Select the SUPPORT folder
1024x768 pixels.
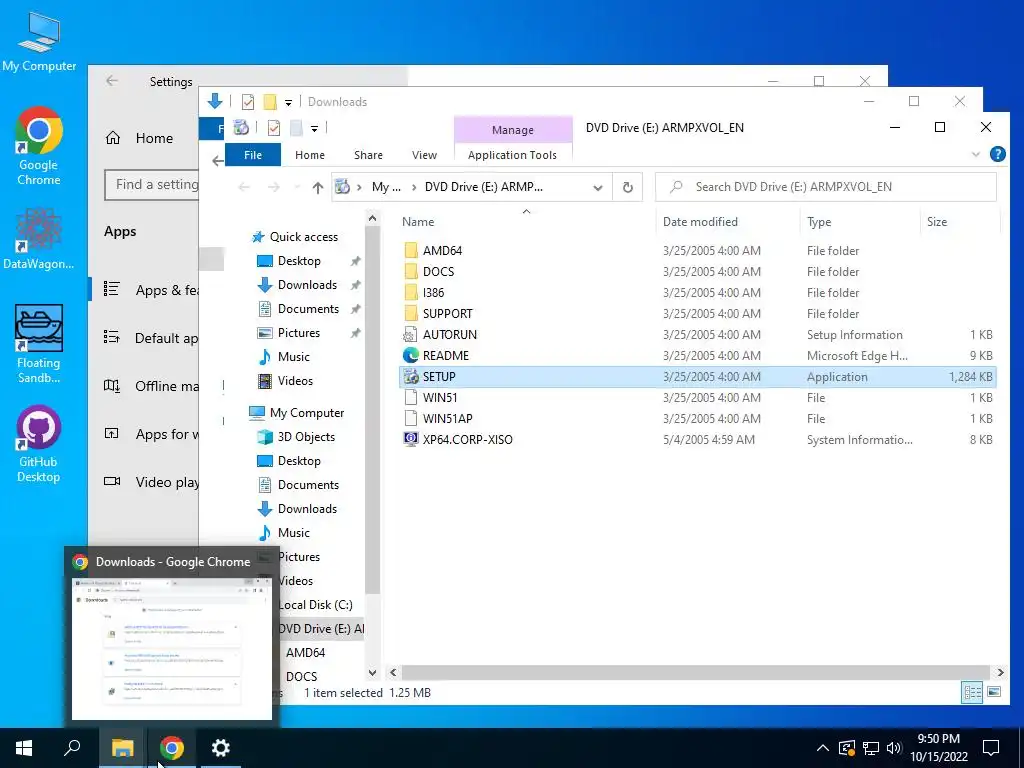click(x=447, y=313)
